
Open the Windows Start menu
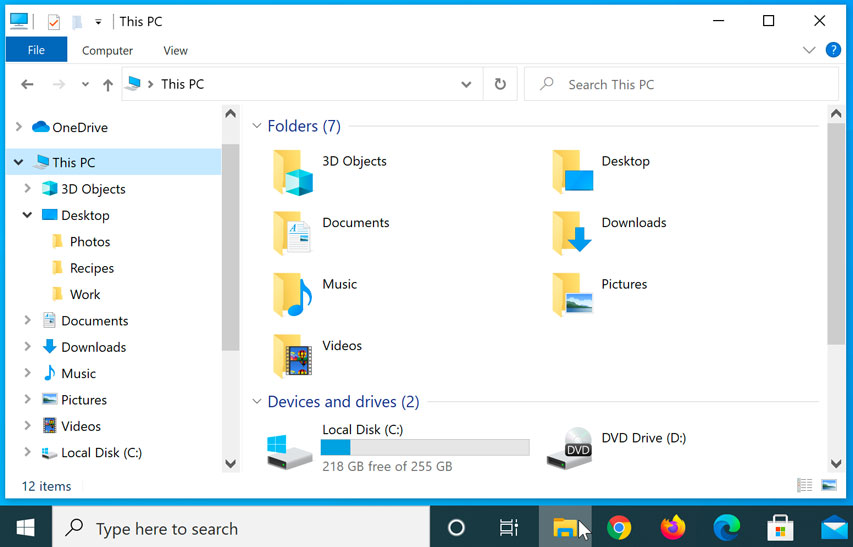pyautogui.click(x=25, y=528)
